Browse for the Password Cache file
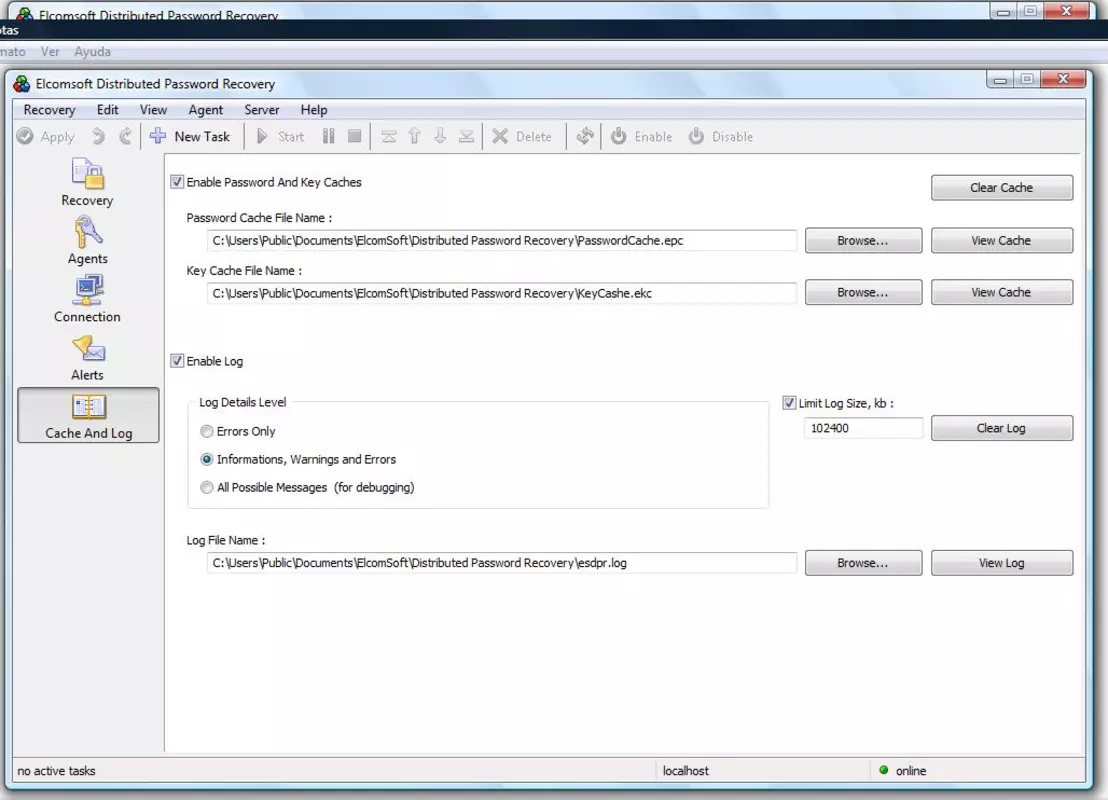 863,240
